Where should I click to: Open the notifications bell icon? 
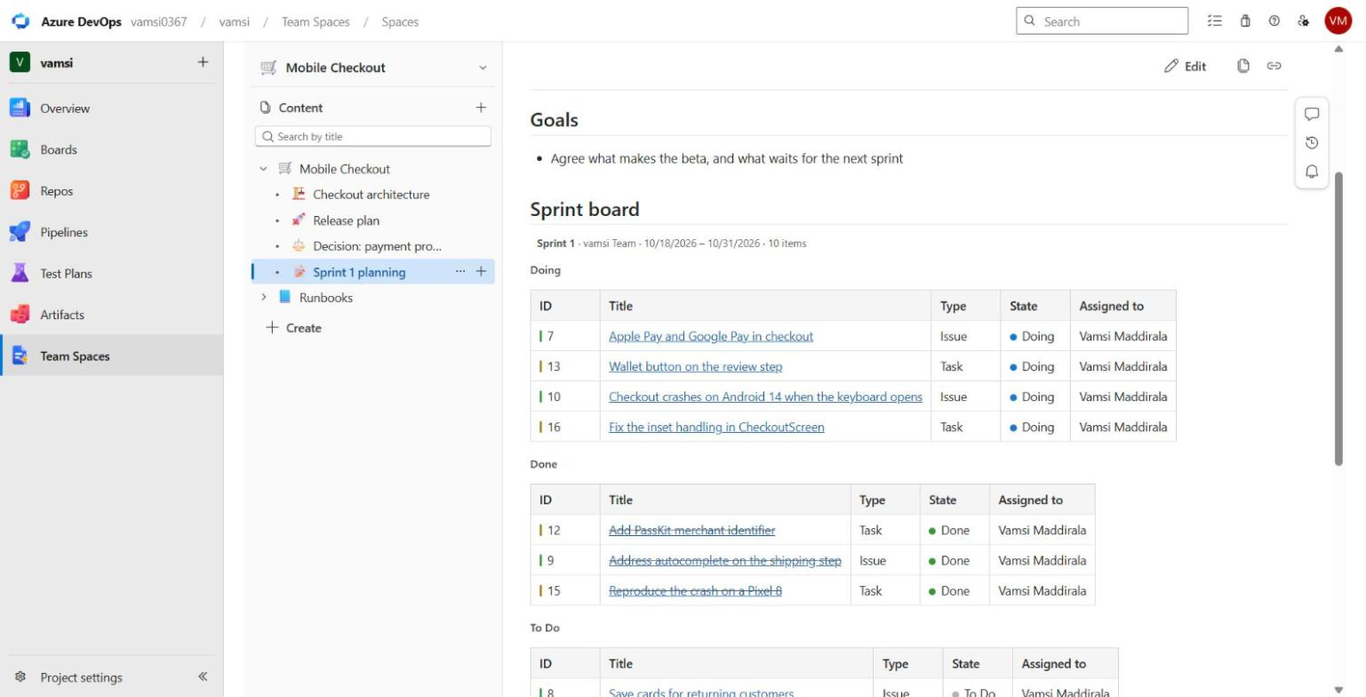1312,172
